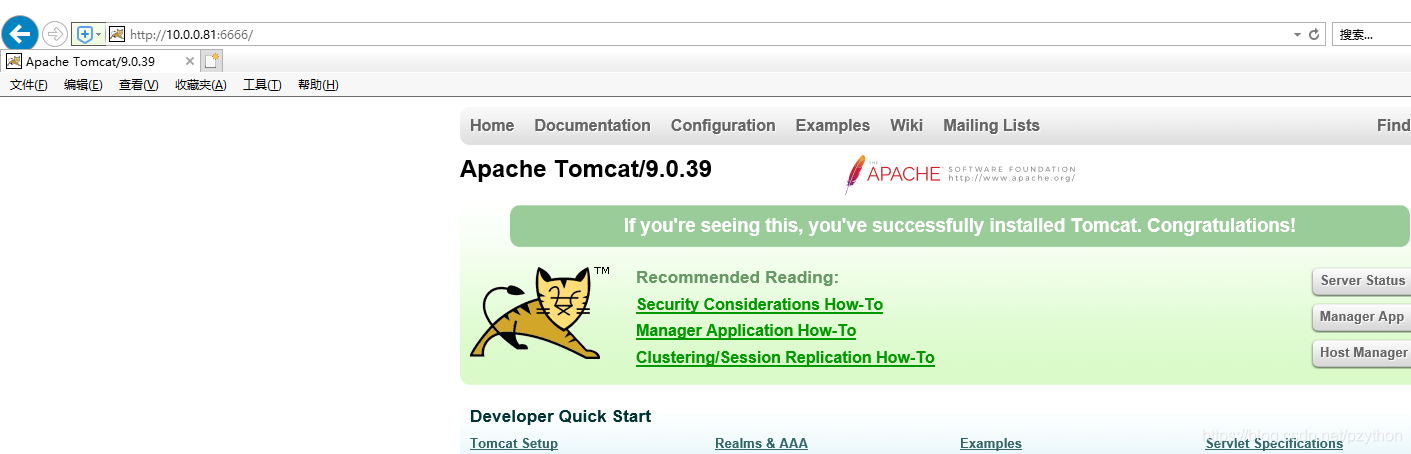
Task: Open the Servlet Specifications link
Action: coord(1274,443)
